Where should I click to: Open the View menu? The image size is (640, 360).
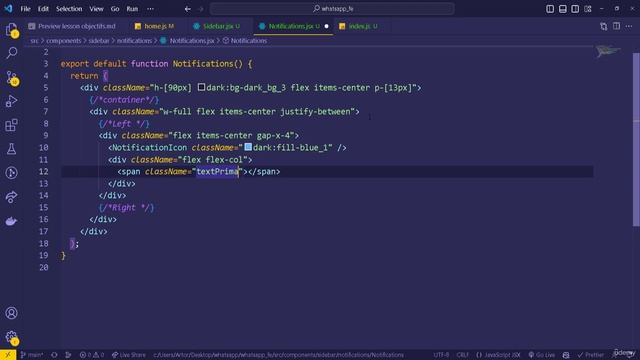(96, 9)
